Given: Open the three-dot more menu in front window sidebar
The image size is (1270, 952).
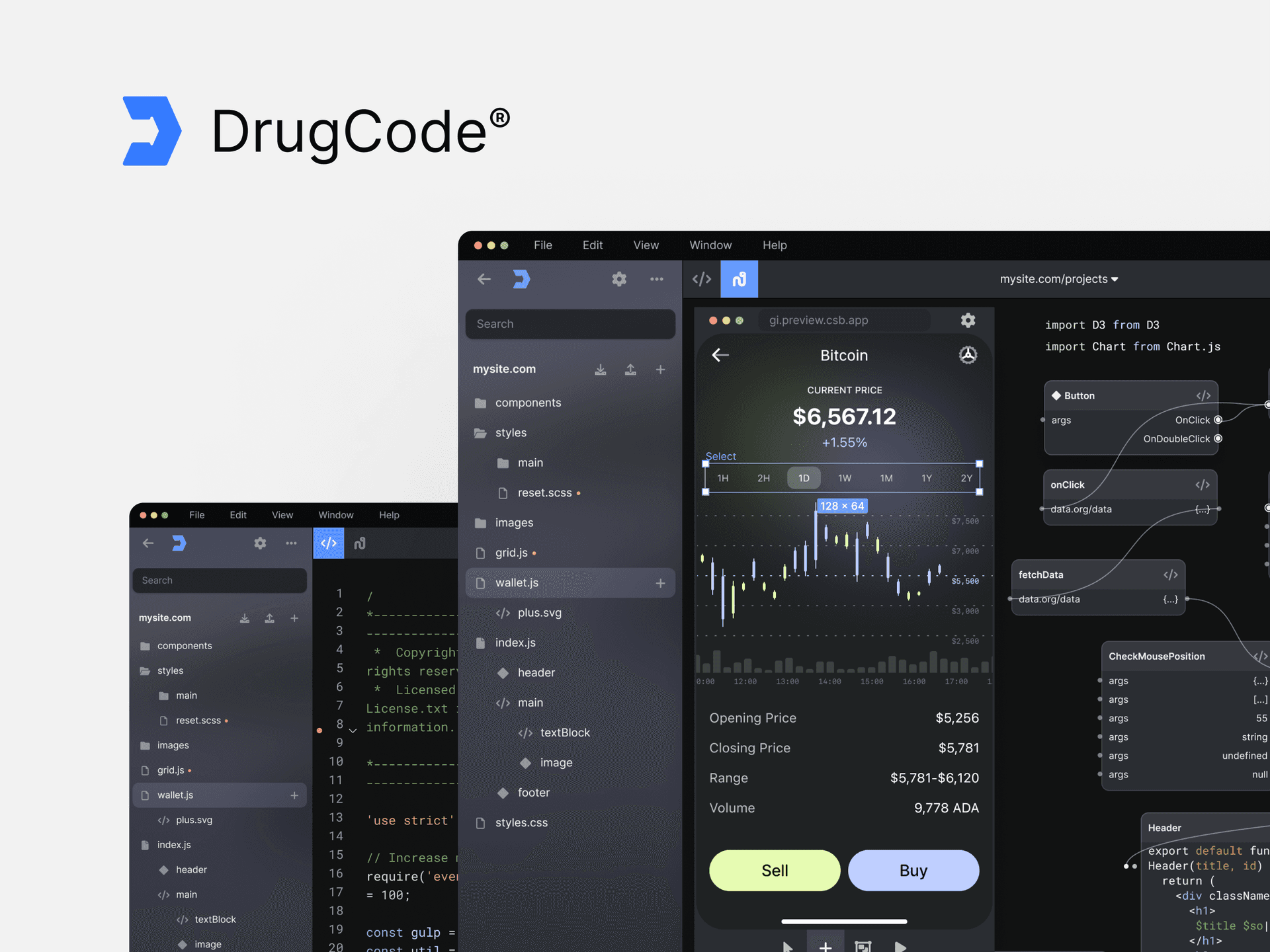Looking at the screenshot, I should click(x=657, y=279).
